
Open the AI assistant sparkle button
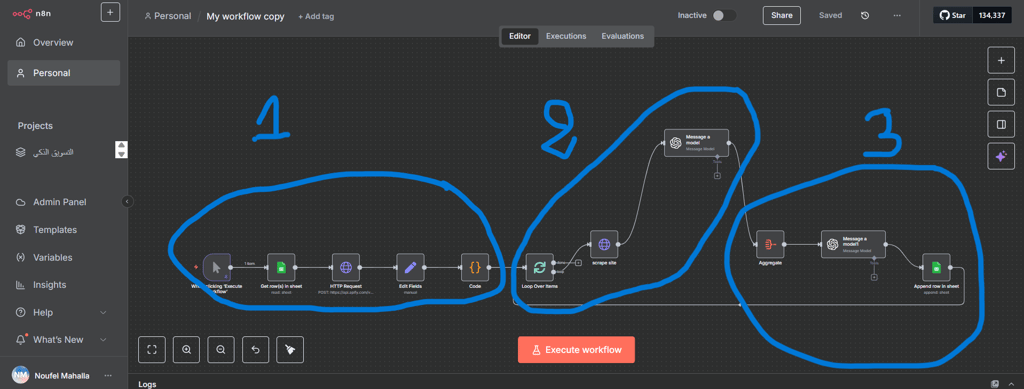point(1000,157)
